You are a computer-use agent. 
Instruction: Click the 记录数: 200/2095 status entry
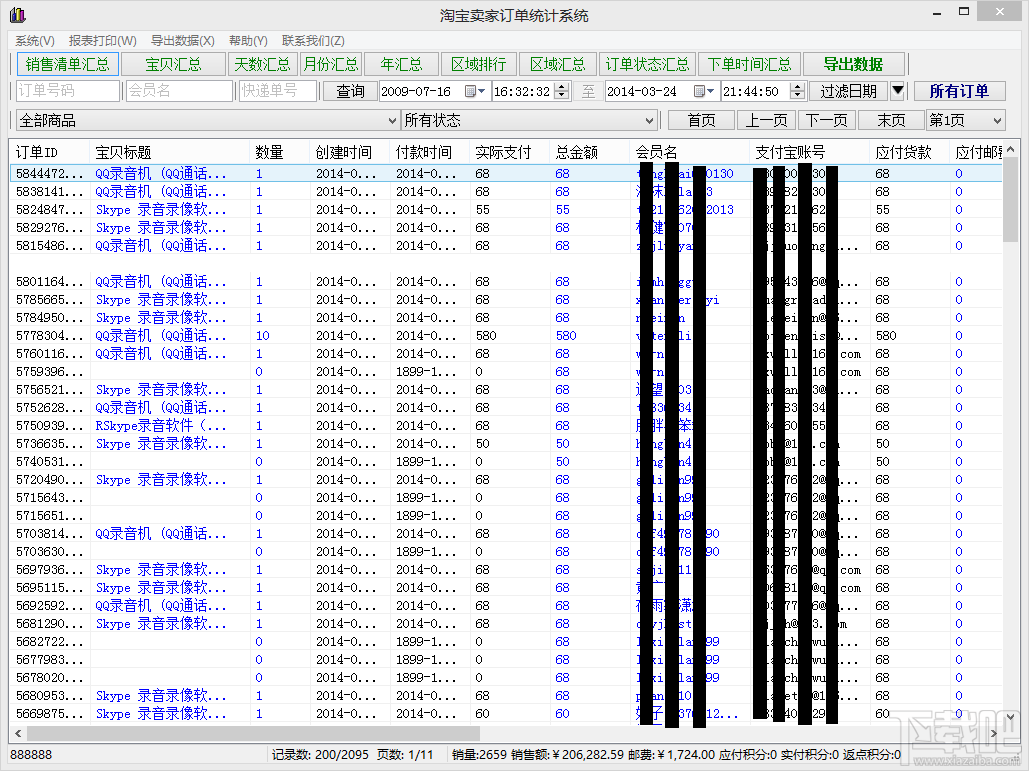pyautogui.click(x=320, y=755)
